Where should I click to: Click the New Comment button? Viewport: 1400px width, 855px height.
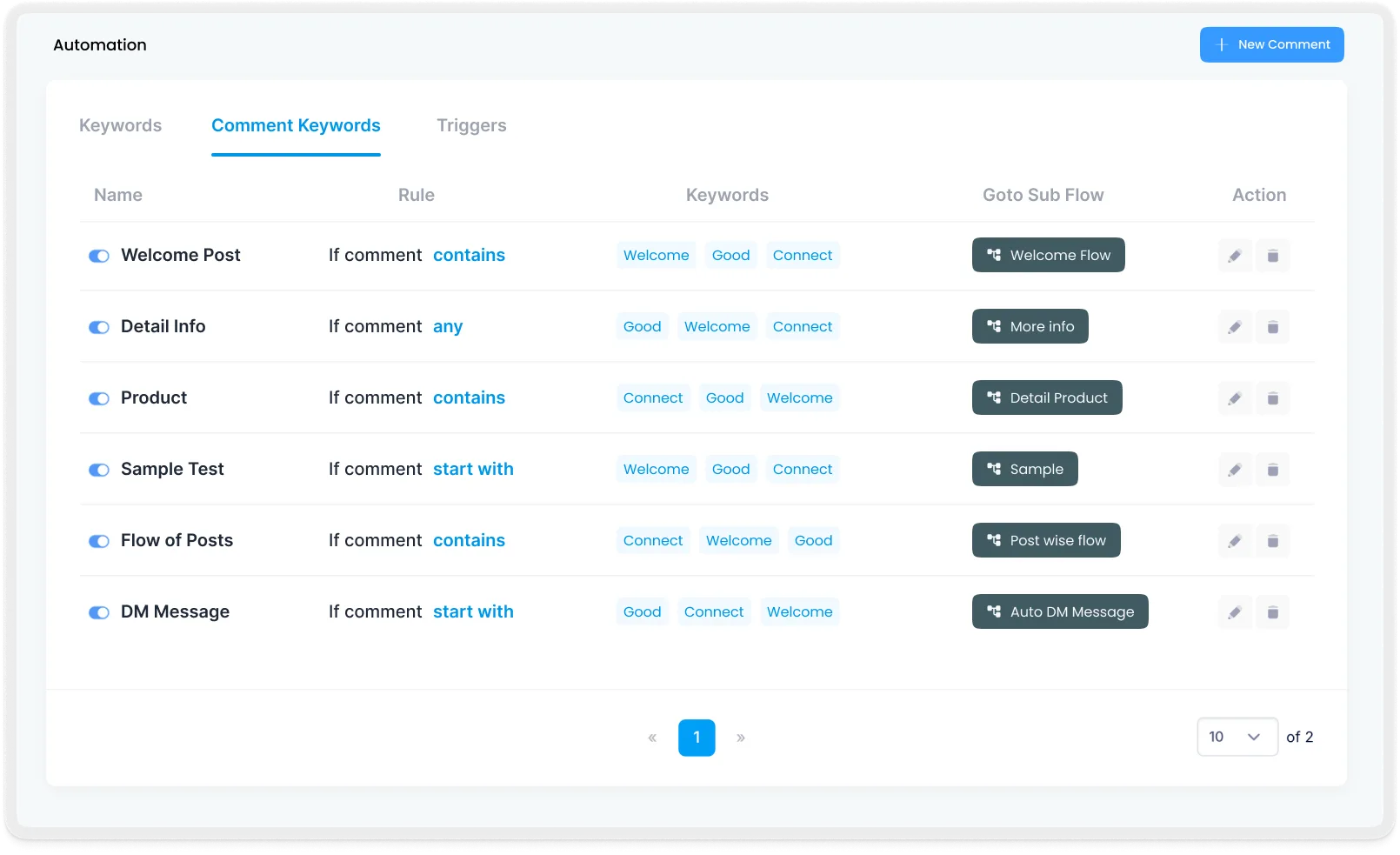(x=1270, y=44)
